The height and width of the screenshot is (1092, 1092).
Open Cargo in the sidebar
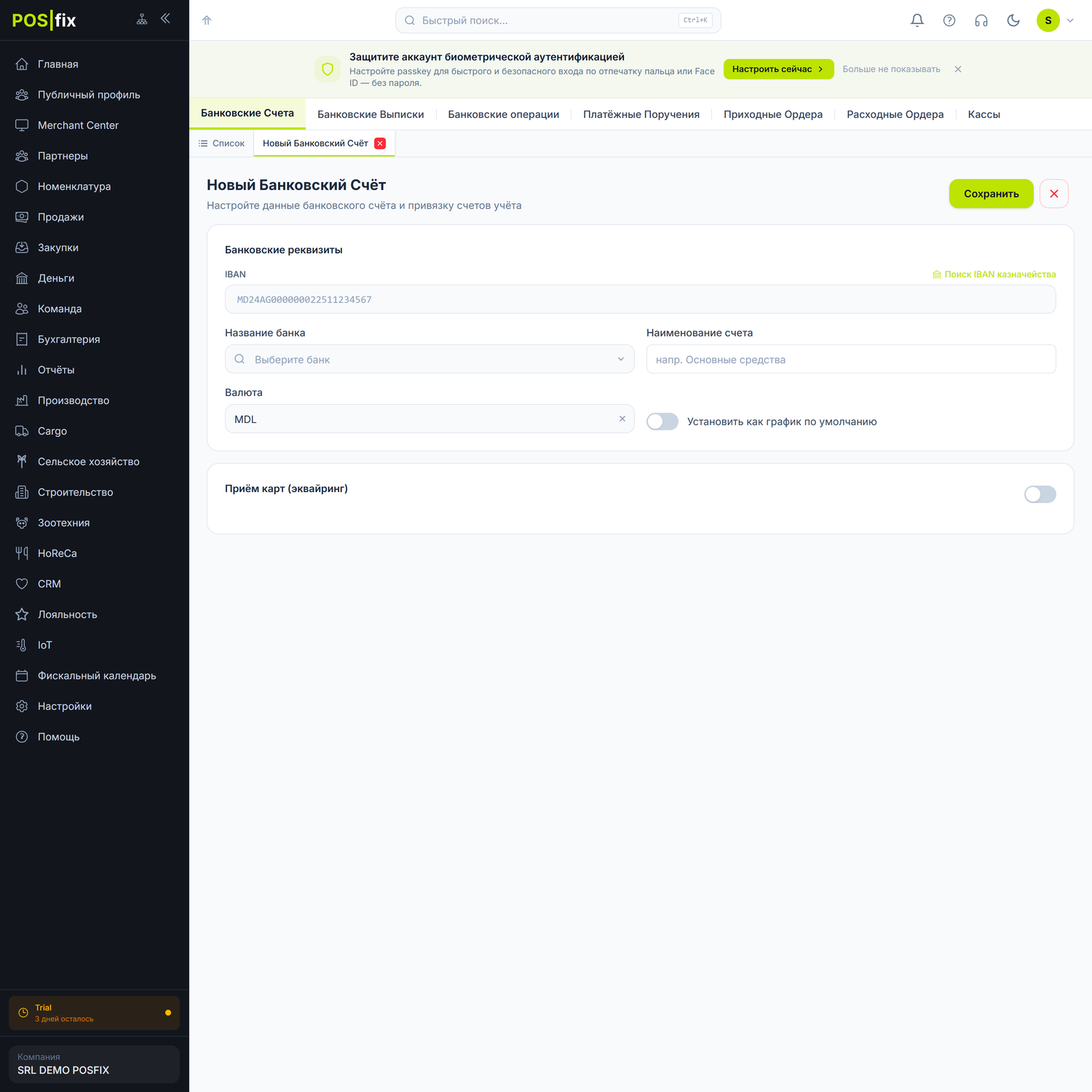[x=95, y=431]
